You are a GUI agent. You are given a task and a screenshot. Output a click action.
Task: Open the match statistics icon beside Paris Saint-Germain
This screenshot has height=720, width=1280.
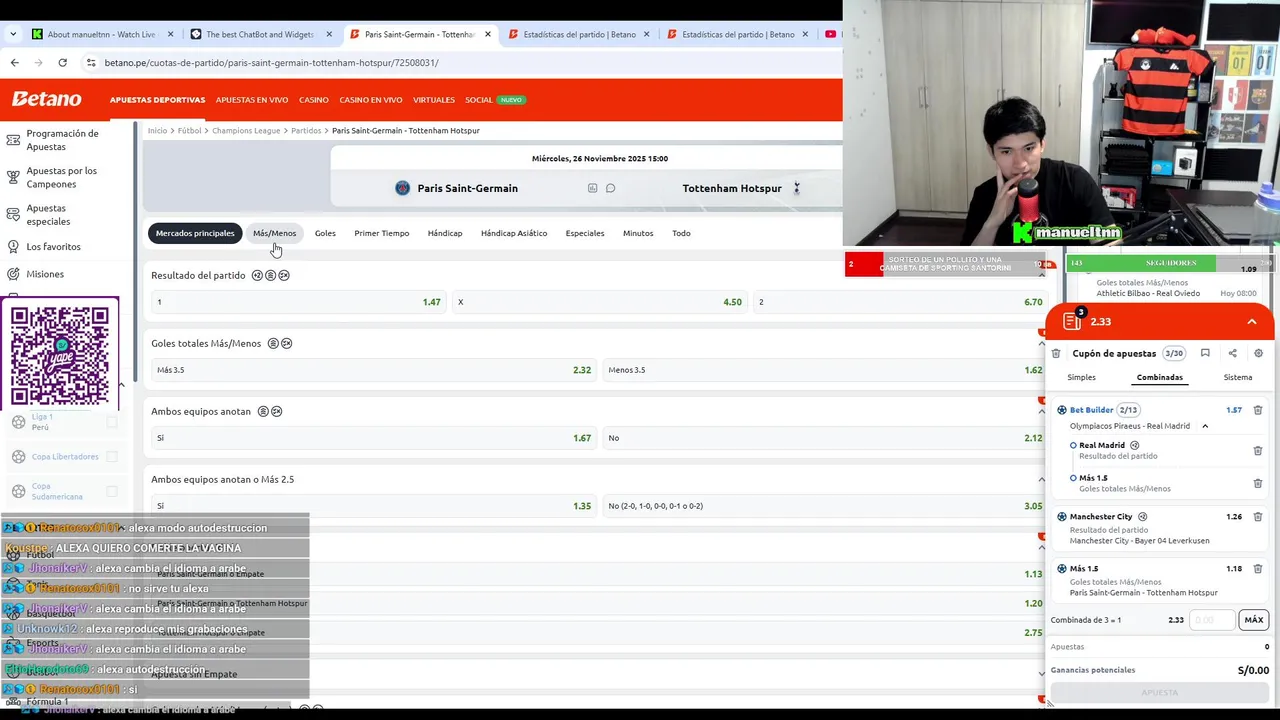(x=592, y=188)
